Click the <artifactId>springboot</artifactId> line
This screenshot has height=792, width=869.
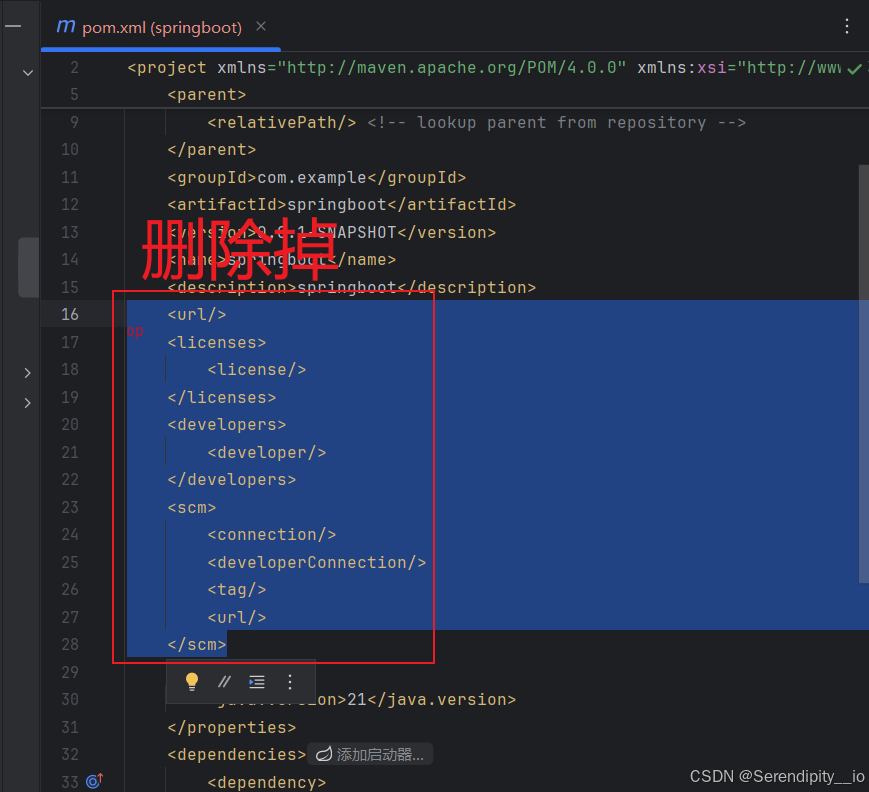[341, 205]
